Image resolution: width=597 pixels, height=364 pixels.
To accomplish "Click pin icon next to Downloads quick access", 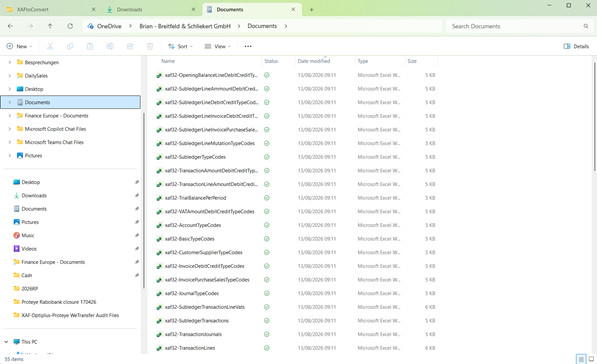I will coord(137,195).
